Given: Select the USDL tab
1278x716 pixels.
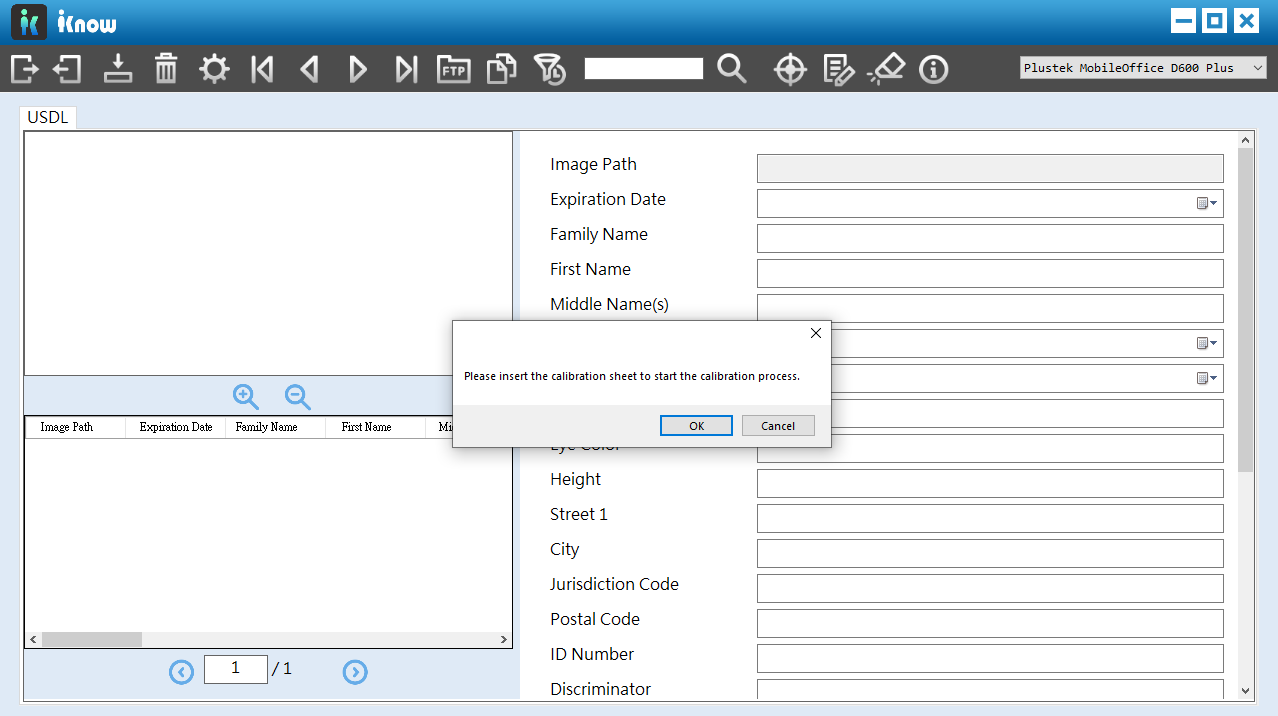Looking at the screenshot, I should tap(48, 118).
